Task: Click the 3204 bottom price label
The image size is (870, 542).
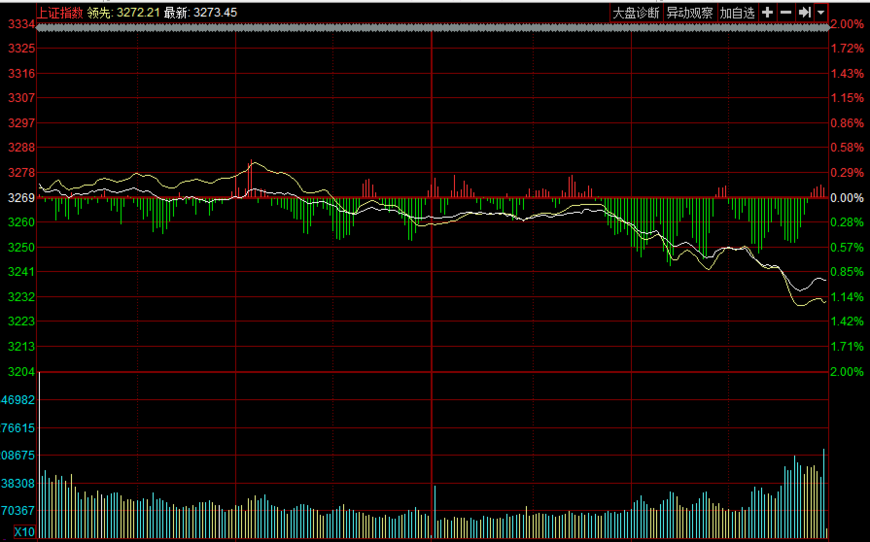Action: click(22, 371)
